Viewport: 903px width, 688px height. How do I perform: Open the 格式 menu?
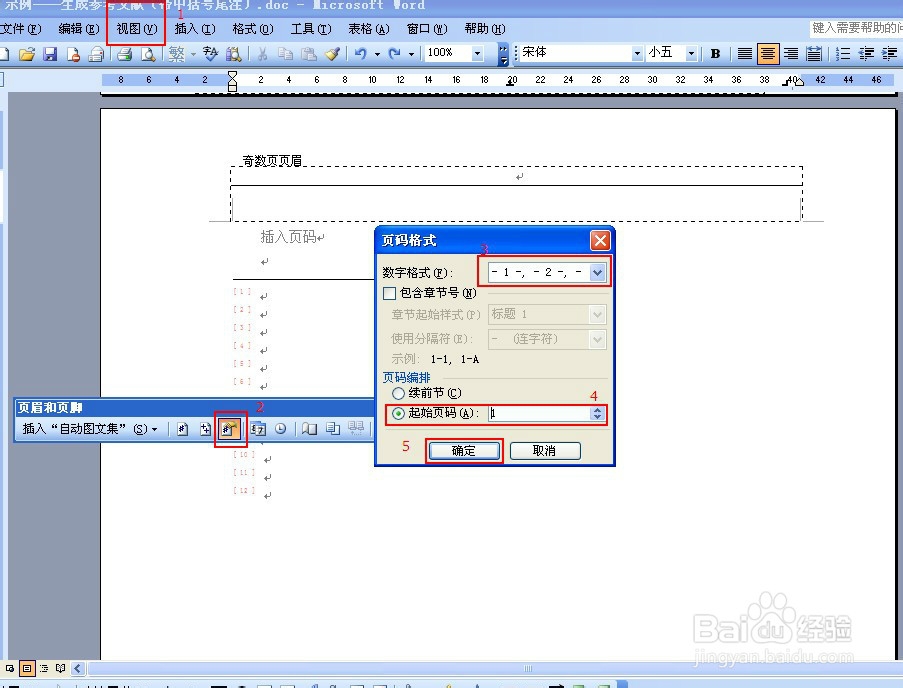pyautogui.click(x=253, y=29)
